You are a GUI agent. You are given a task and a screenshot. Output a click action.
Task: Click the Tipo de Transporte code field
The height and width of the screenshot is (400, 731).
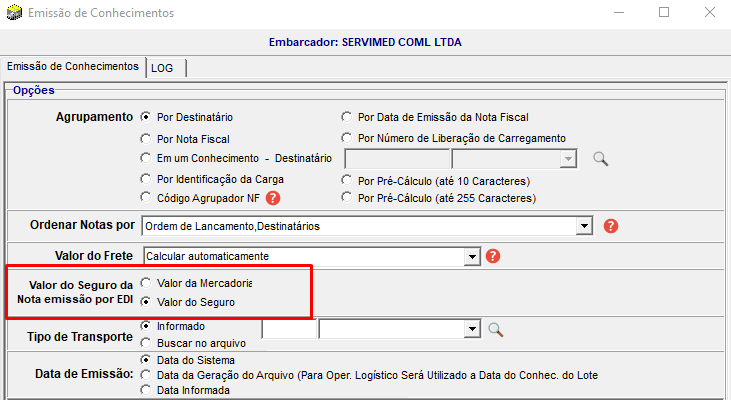click(x=288, y=328)
